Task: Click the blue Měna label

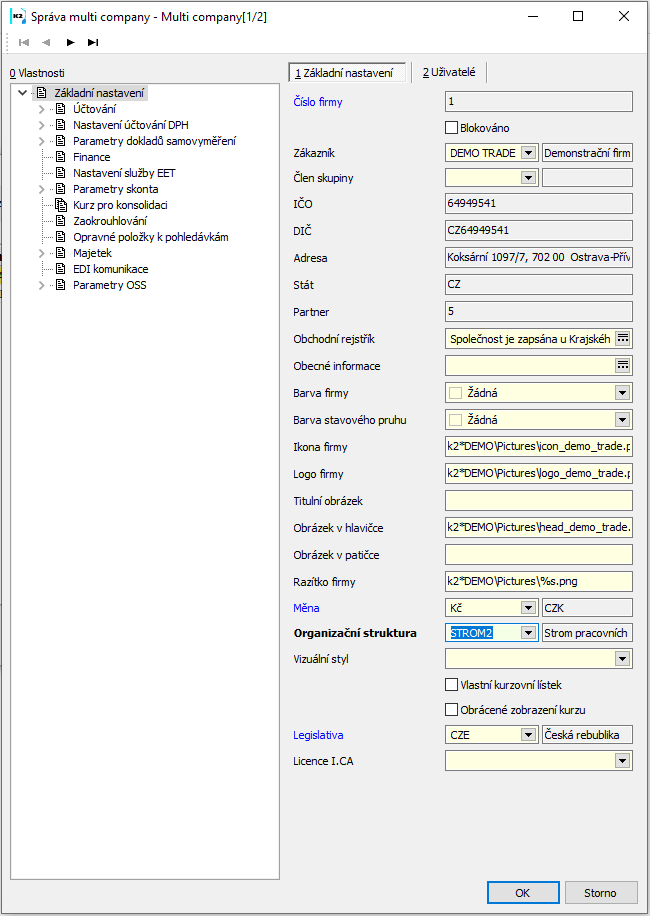Action: click(306, 608)
